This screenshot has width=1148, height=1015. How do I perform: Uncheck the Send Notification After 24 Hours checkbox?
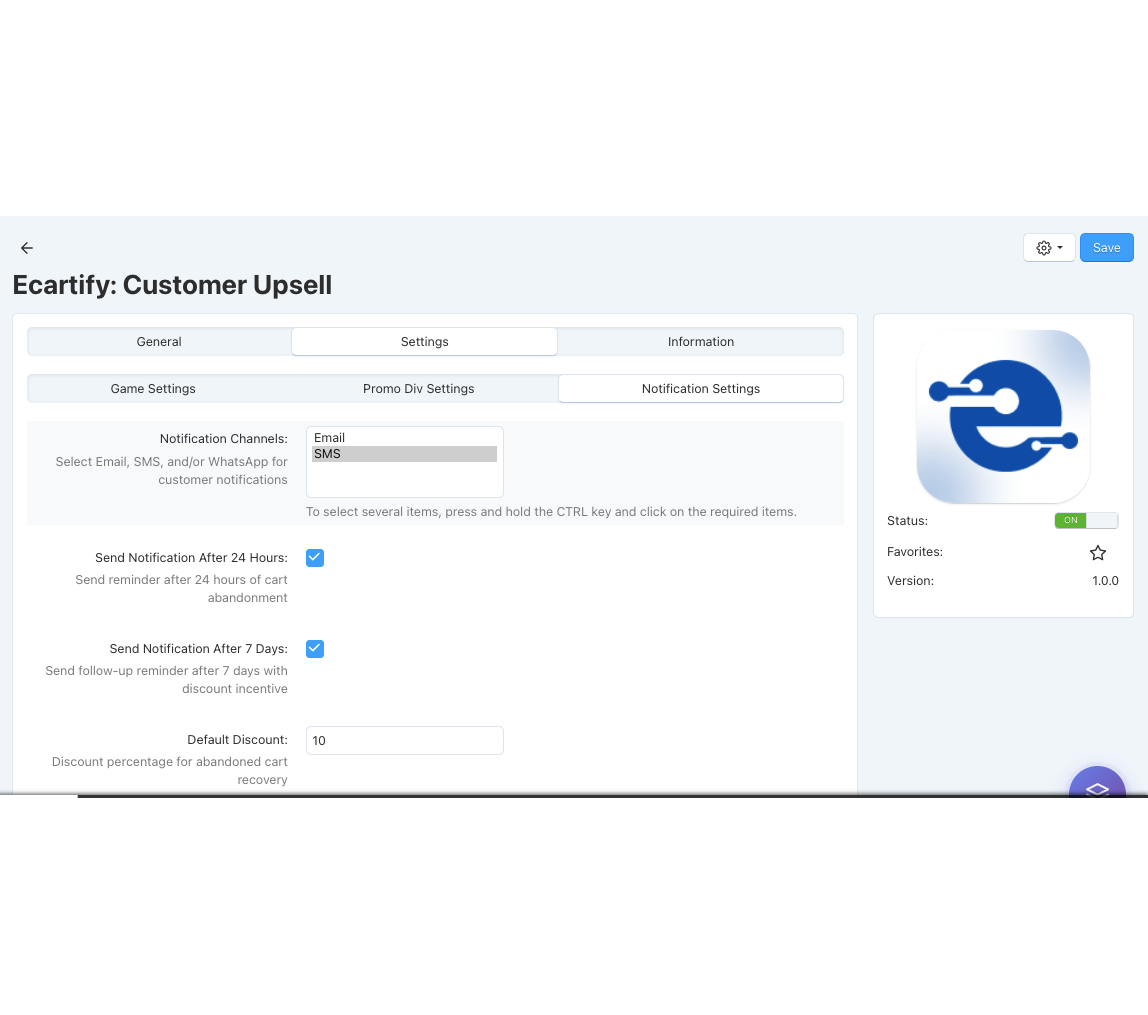[315, 558]
